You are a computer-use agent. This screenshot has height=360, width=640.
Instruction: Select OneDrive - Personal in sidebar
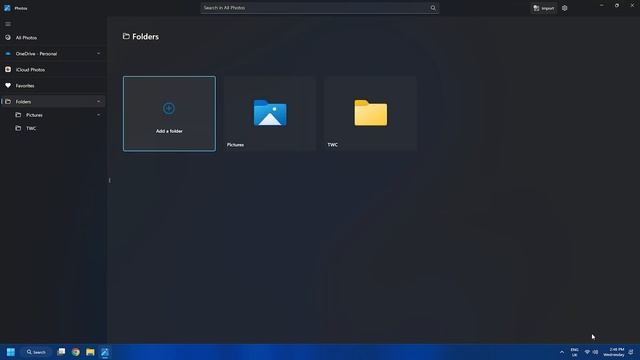click(x=53, y=54)
